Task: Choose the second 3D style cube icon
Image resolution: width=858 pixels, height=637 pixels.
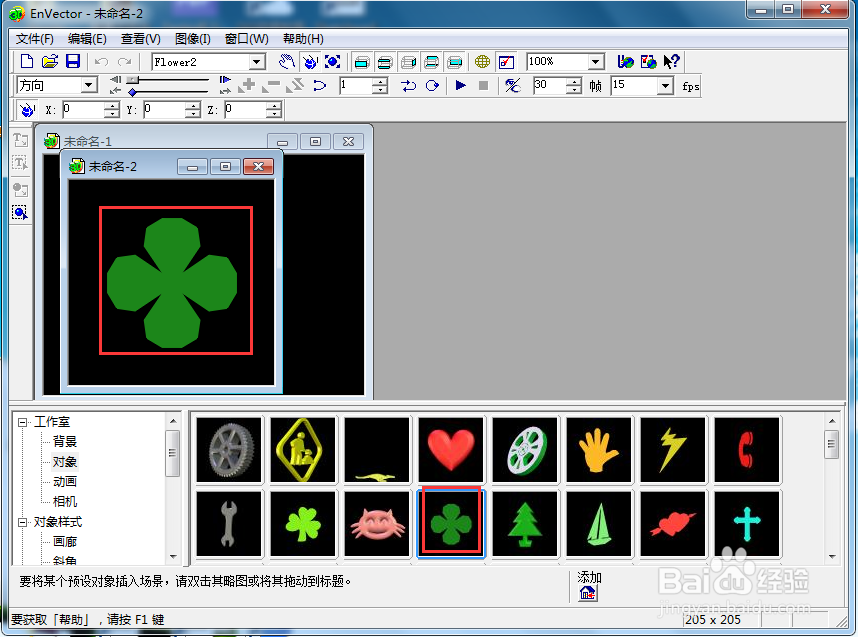Action: (x=385, y=62)
